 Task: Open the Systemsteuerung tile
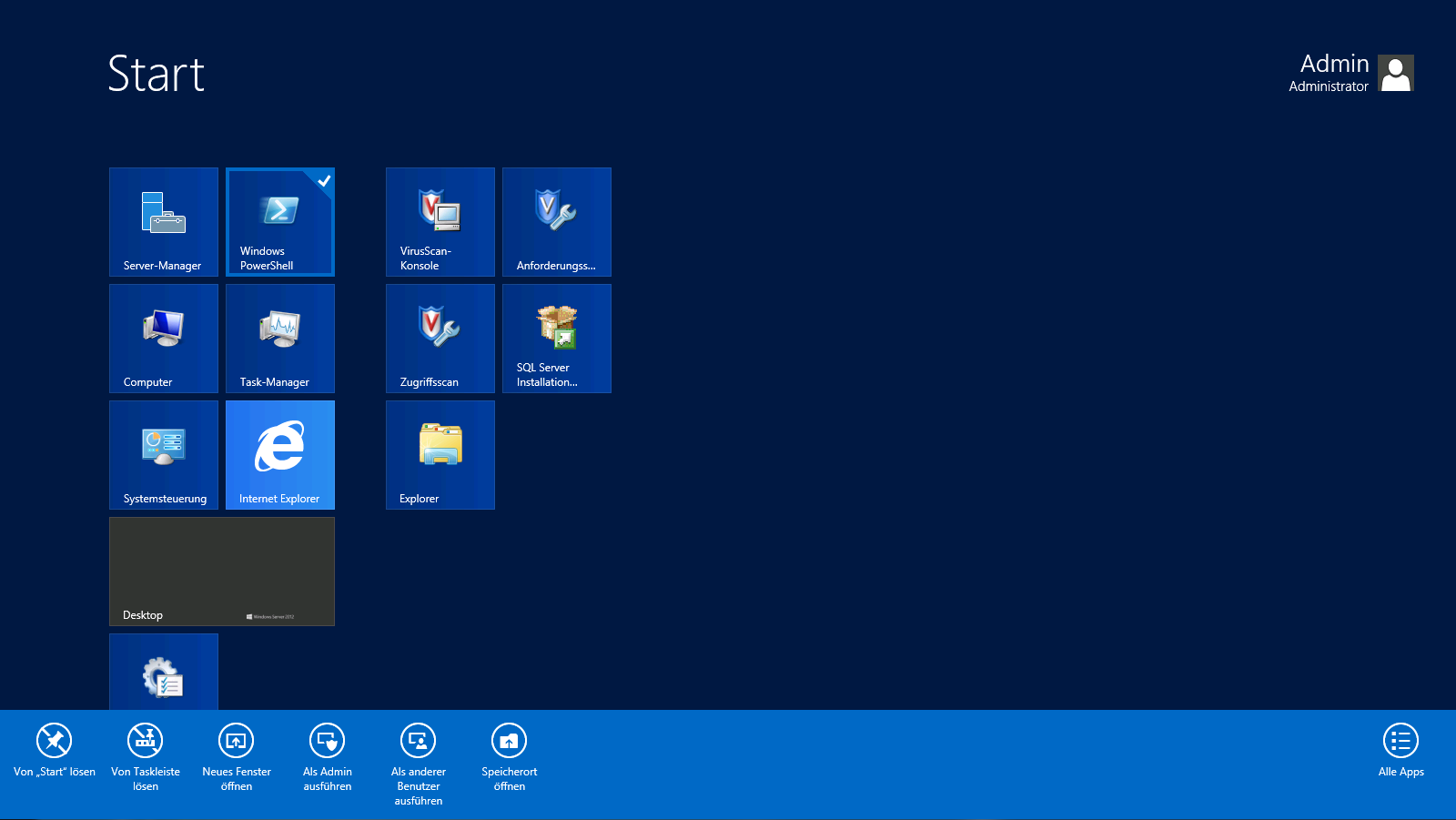tap(164, 455)
